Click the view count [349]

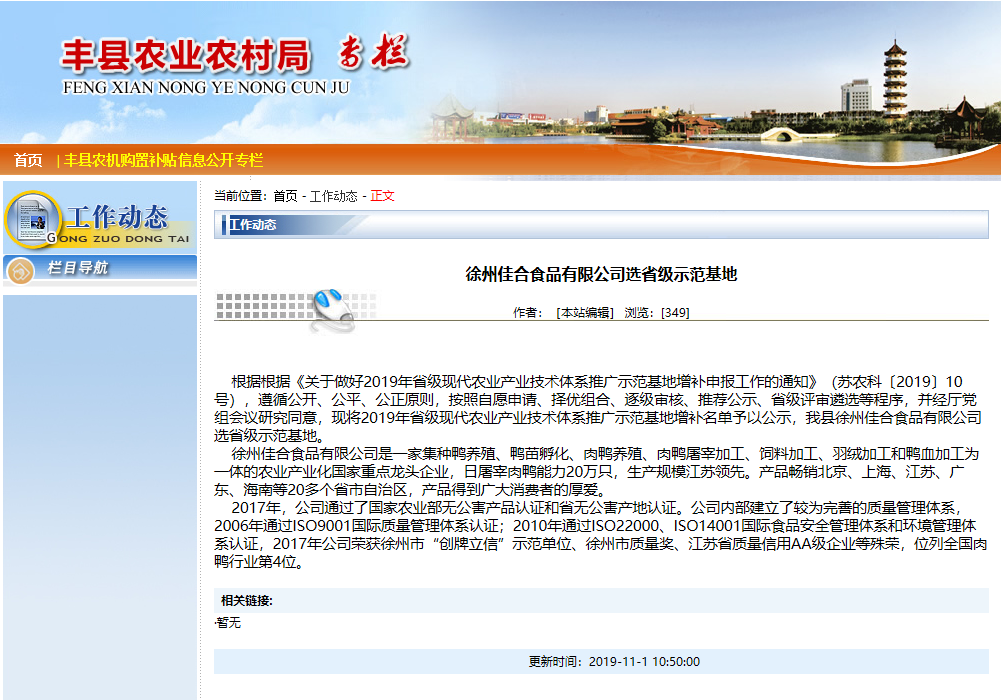[675, 313]
